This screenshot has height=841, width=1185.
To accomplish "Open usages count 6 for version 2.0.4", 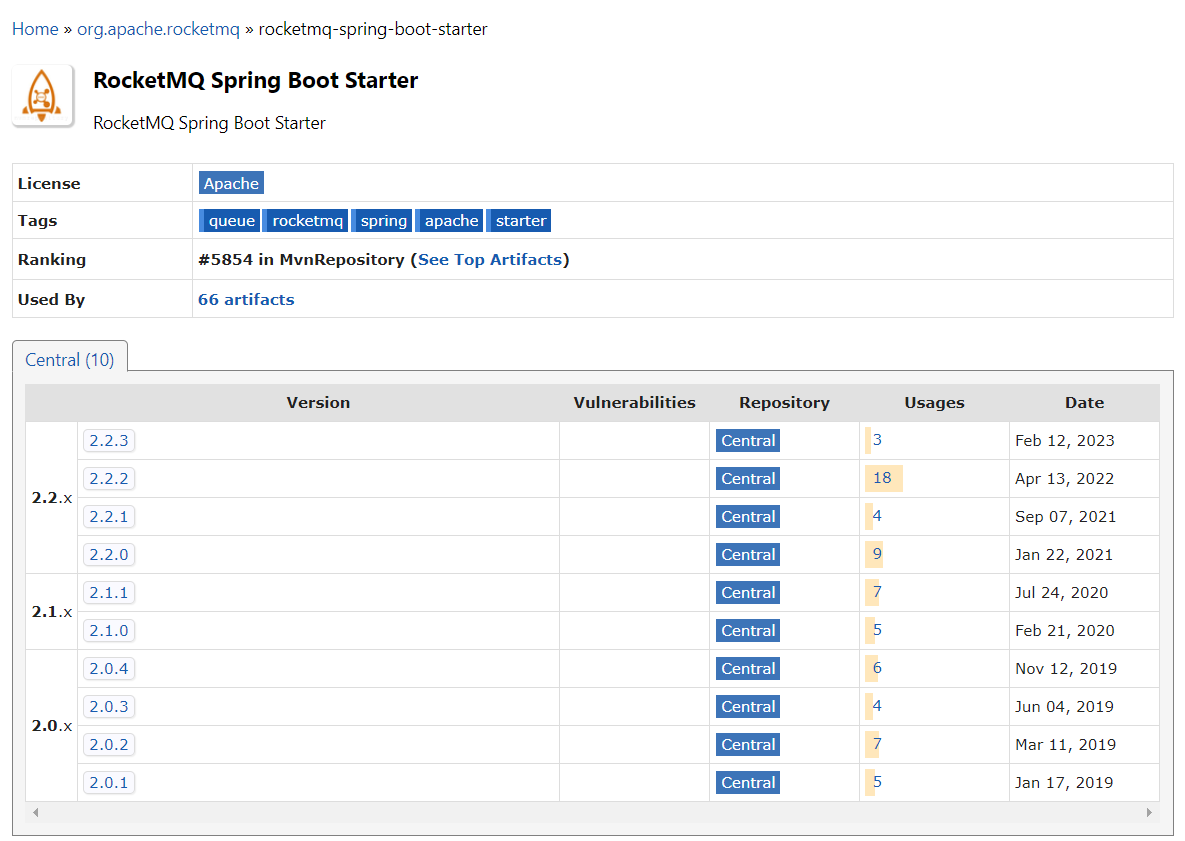I will point(877,668).
